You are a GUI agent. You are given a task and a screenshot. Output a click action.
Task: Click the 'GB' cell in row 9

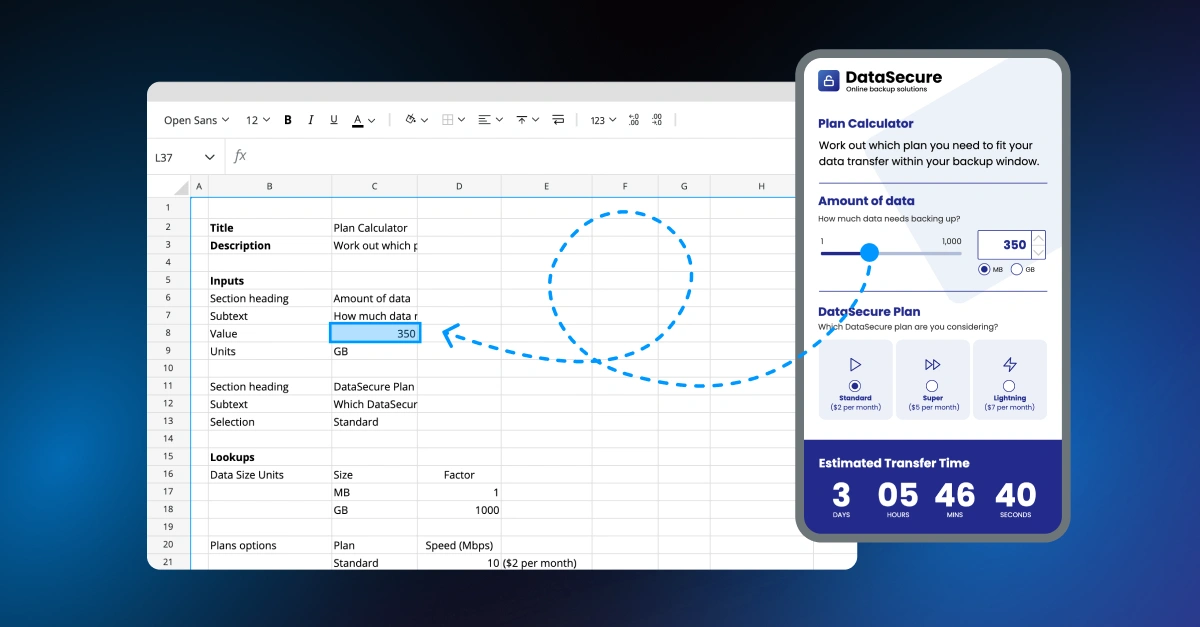[x=374, y=351]
